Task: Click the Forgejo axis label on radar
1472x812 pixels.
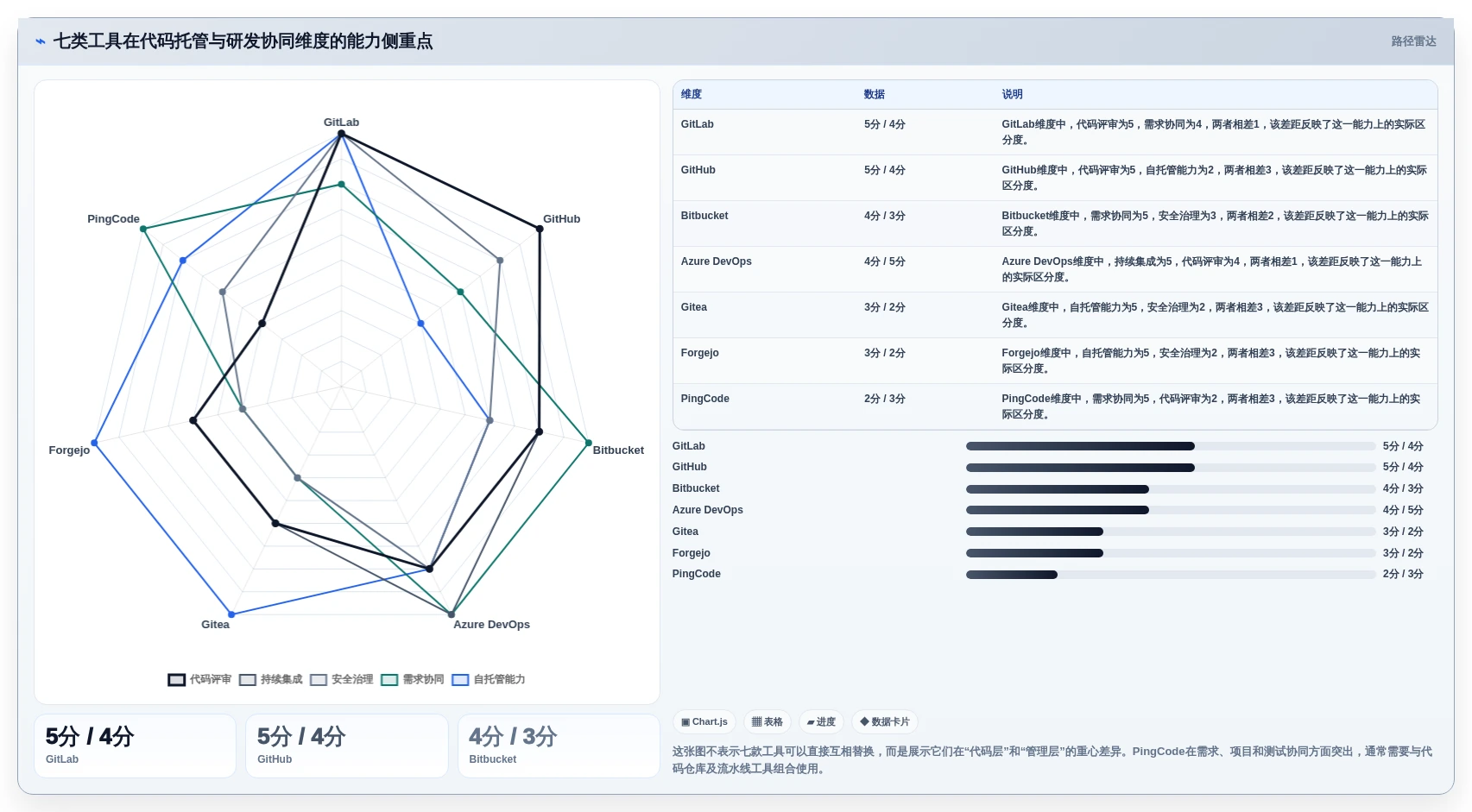Action: pyautogui.click(x=69, y=450)
